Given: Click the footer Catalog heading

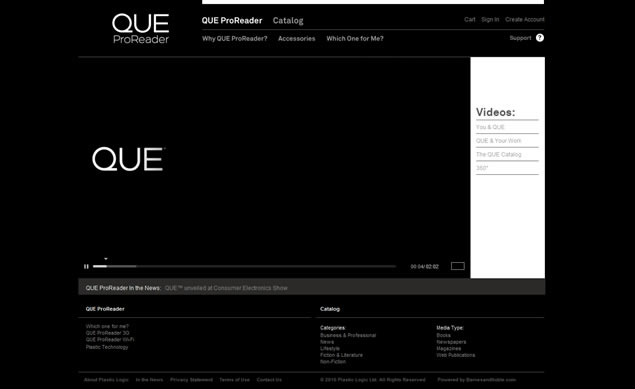Looking at the screenshot, I should 330,309.
